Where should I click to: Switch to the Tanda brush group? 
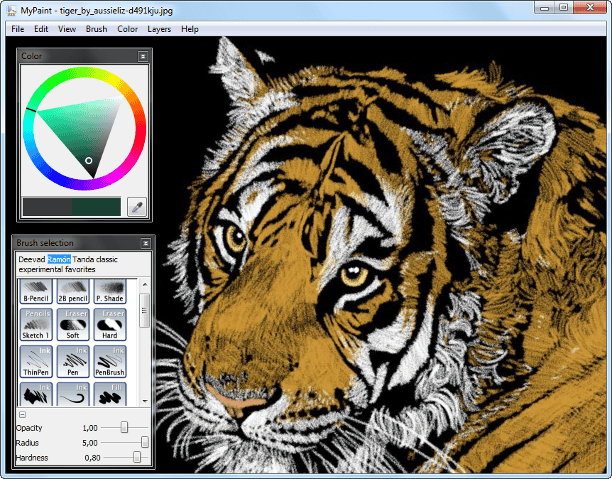click(83, 259)
